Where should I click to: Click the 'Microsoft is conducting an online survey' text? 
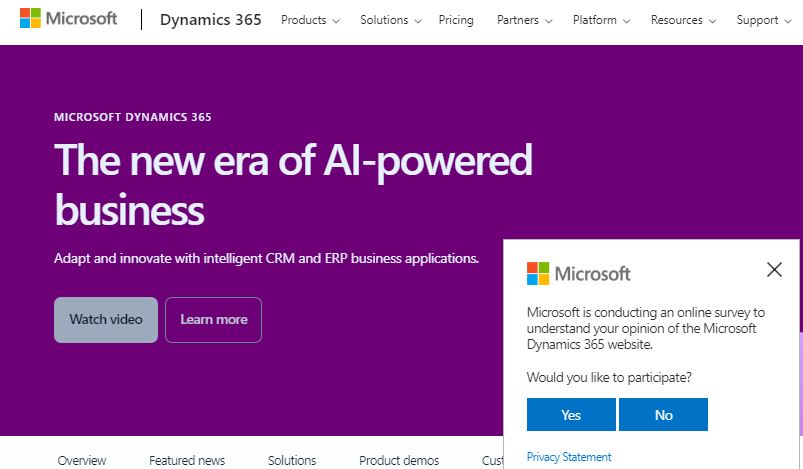pos(646,328)
